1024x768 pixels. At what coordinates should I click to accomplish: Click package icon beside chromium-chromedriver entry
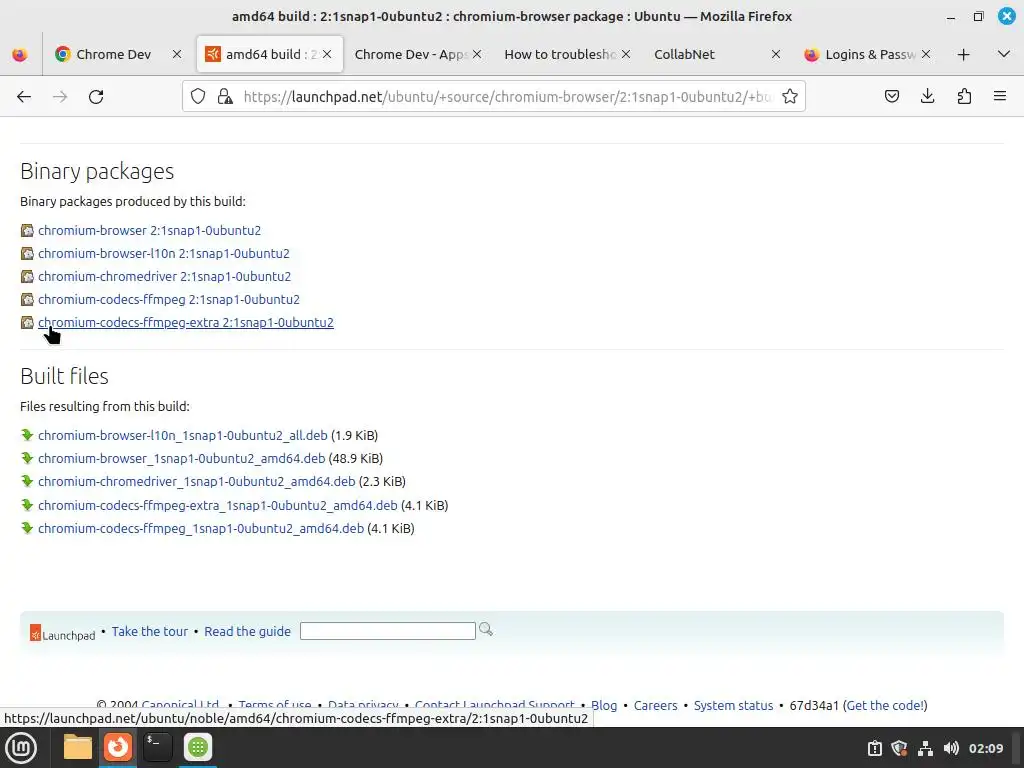[x=27, y=276]
